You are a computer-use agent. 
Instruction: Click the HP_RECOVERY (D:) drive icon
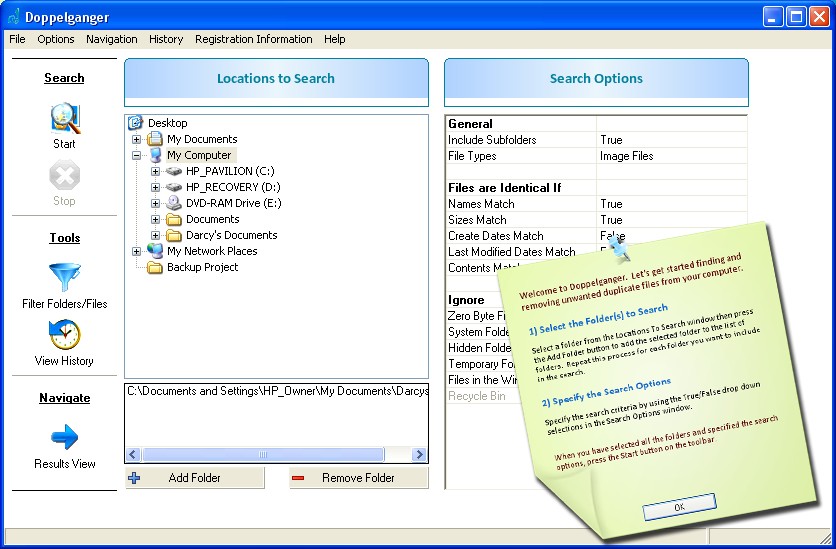point(174,187)
